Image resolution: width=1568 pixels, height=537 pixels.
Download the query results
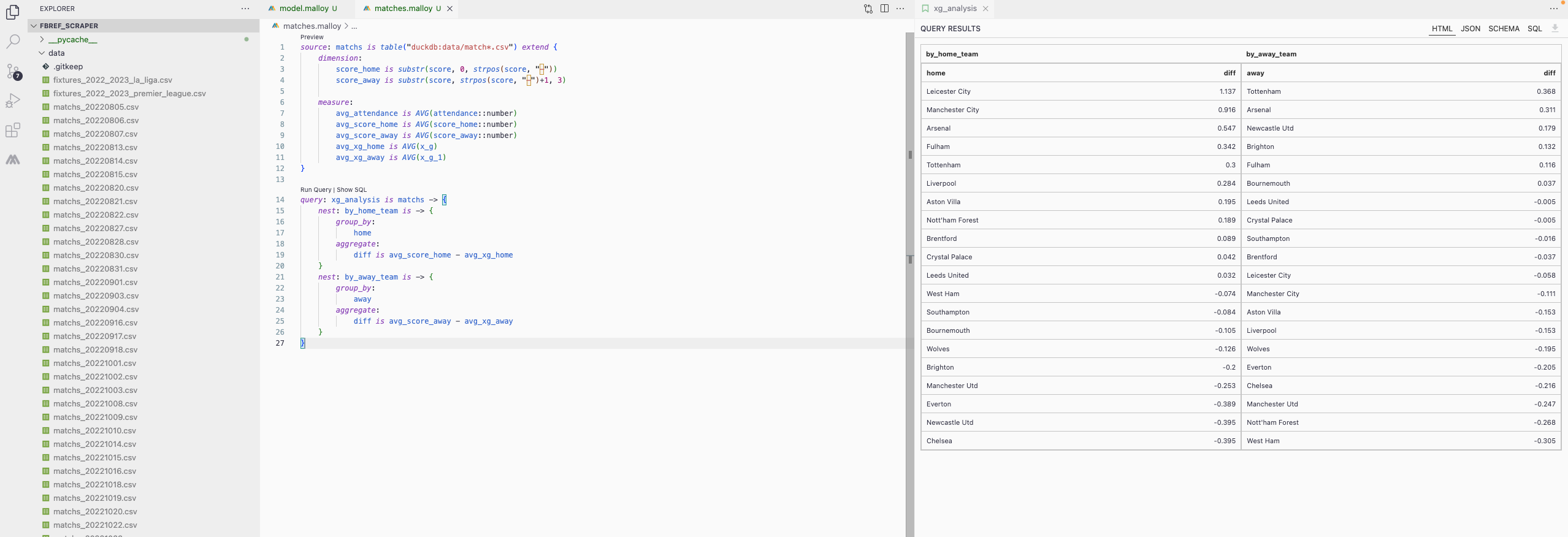tap(1555, 28)
